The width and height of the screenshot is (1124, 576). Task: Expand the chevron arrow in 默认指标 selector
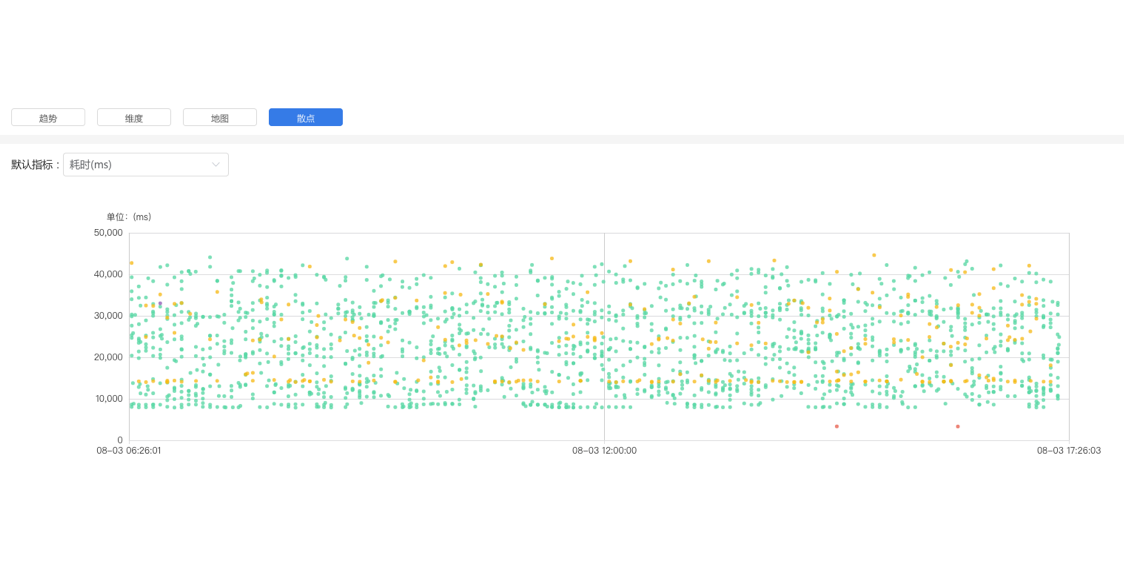click(x=216, y=165)
